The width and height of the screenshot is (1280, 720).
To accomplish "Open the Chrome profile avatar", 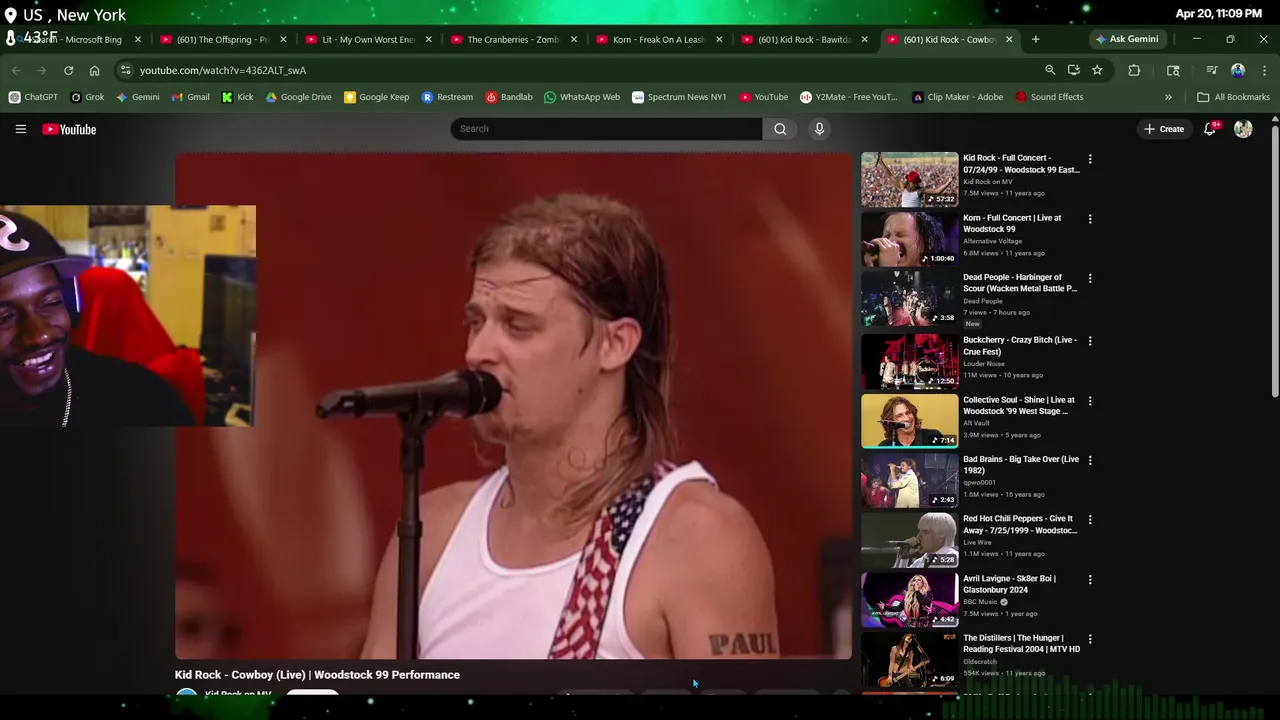I will pos(1238,70).
